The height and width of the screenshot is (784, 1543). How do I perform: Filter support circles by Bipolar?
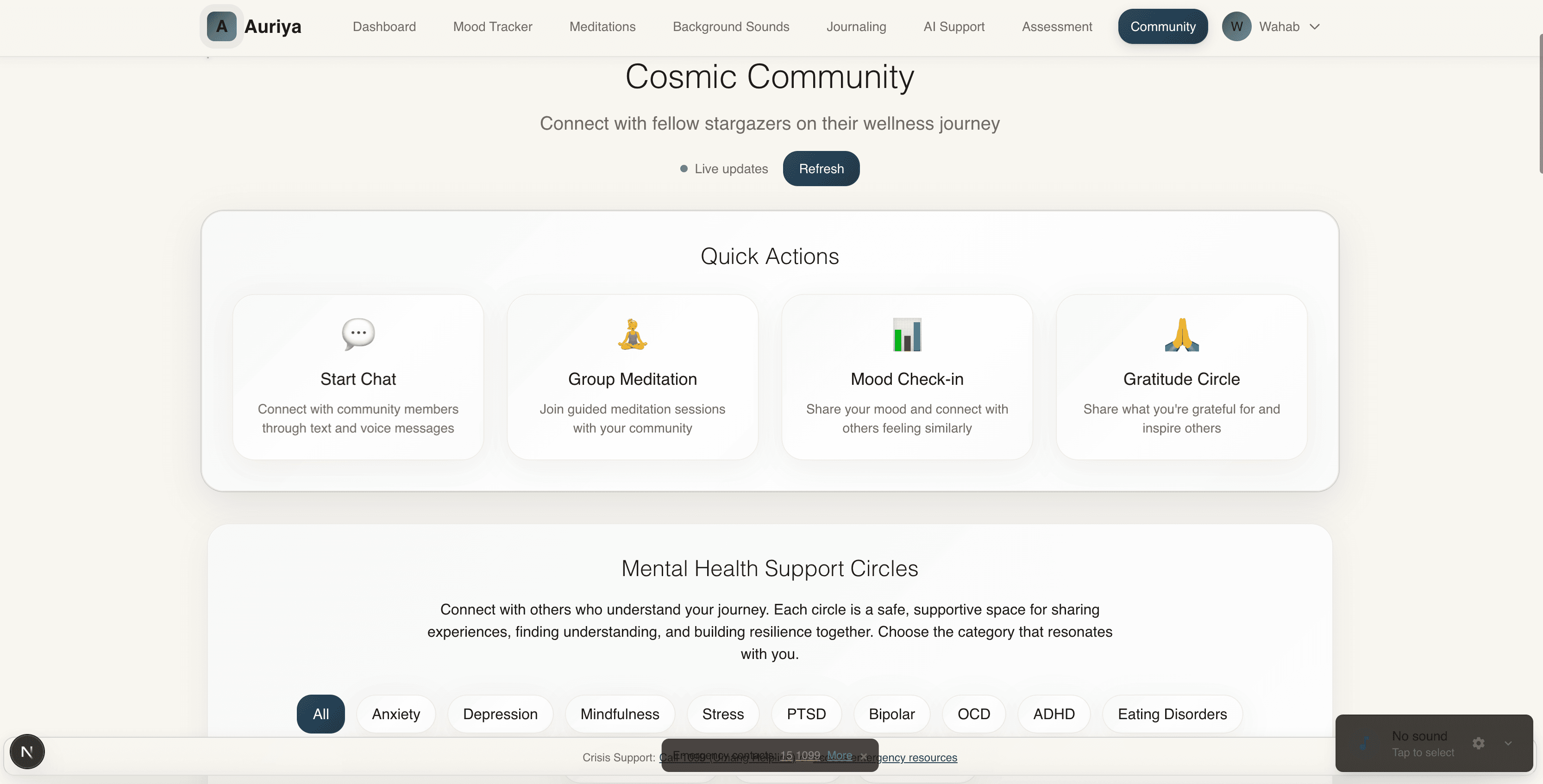[x=891, y=713]
